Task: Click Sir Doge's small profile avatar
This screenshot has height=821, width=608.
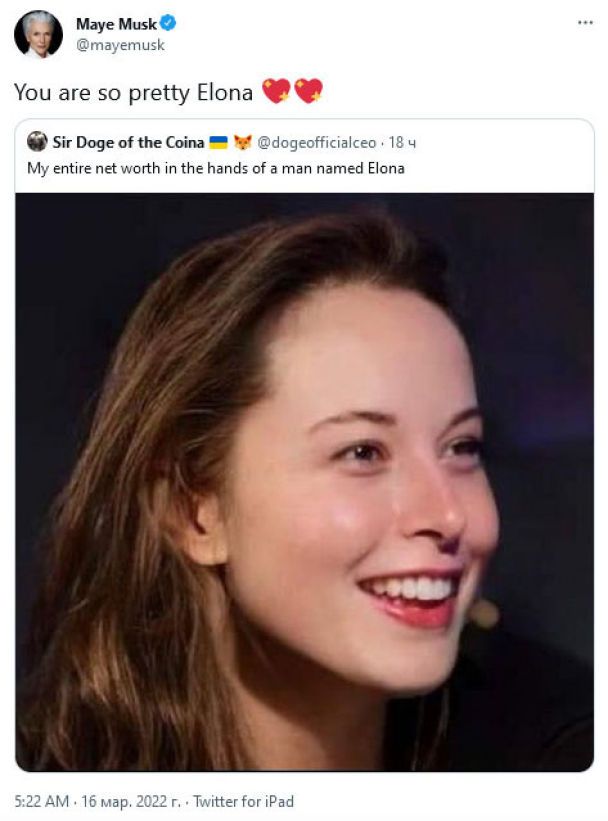Action: pos(37,142)
